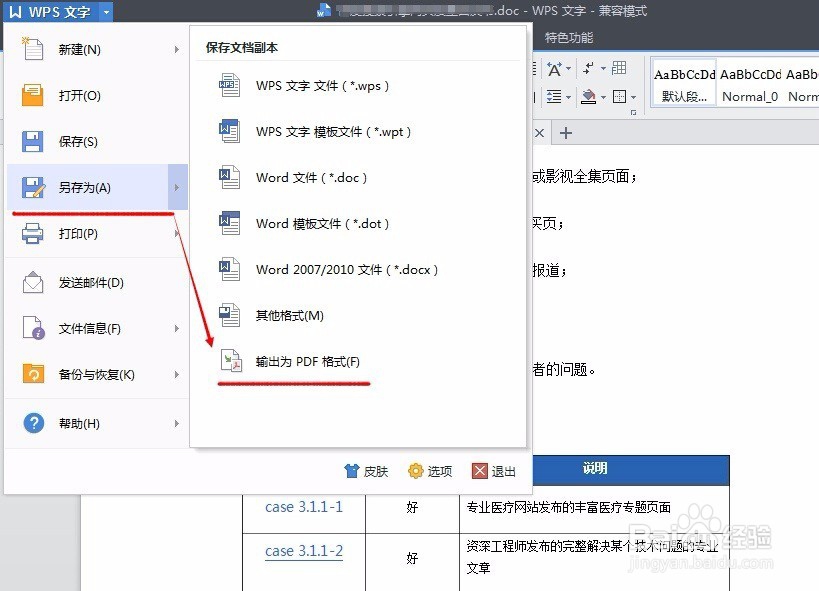Open the paragraph dialog launcher corner
Screen dimensions: 819x591
(x=634, y=112)
